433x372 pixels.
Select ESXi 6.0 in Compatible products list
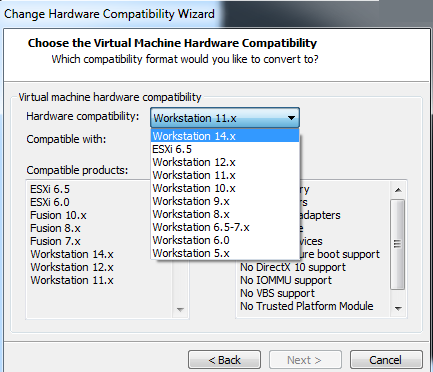point(50,202)
